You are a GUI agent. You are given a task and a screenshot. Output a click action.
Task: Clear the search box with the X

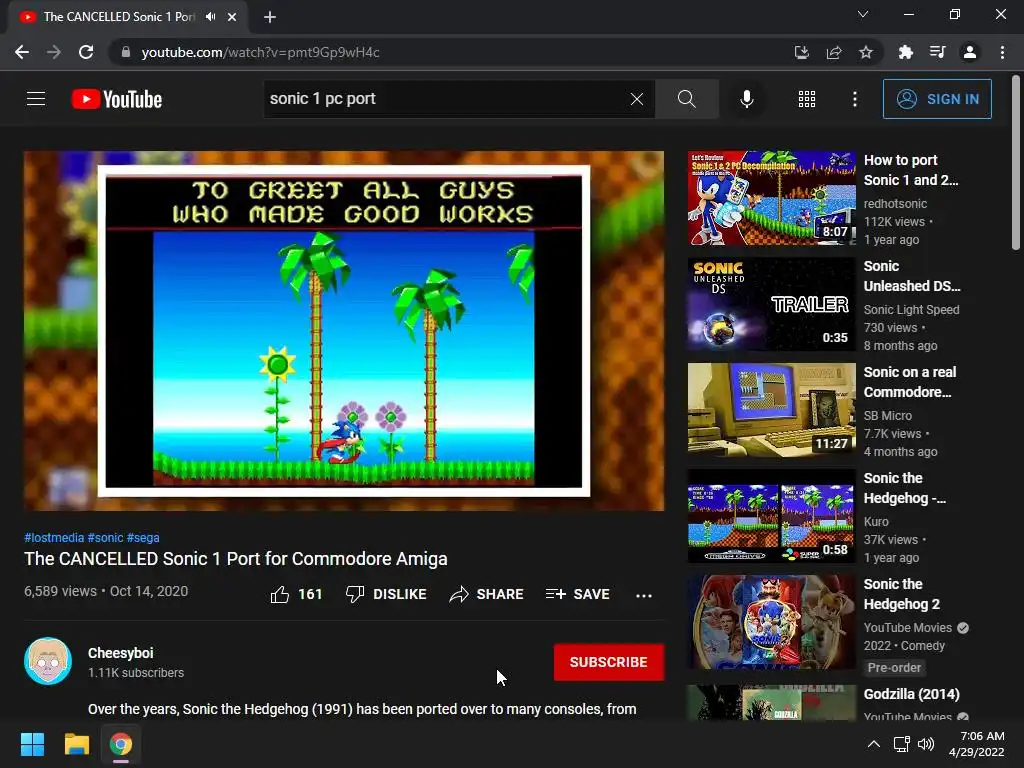click(637, 99)
